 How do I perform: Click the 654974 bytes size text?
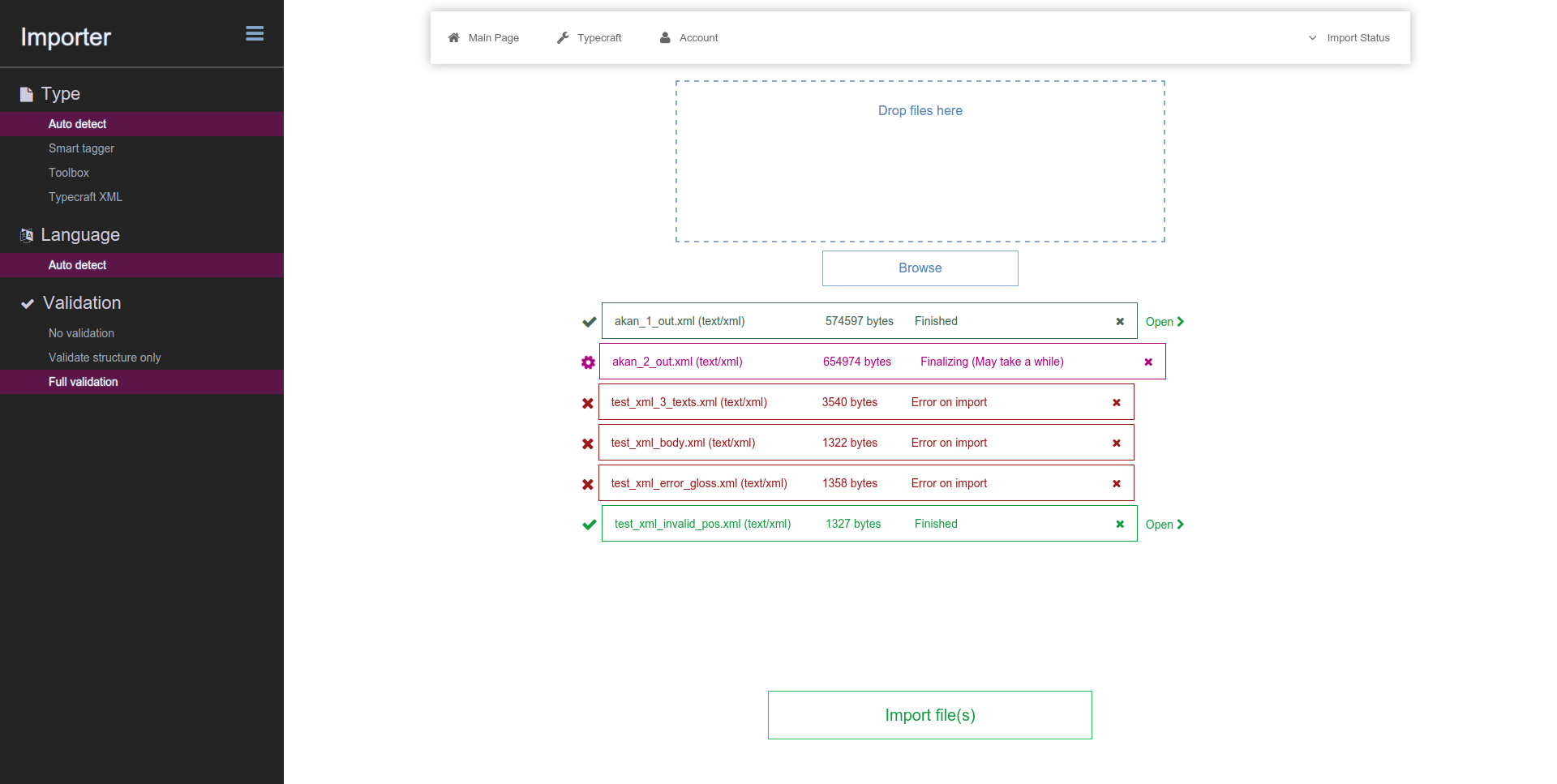point(857,362)
